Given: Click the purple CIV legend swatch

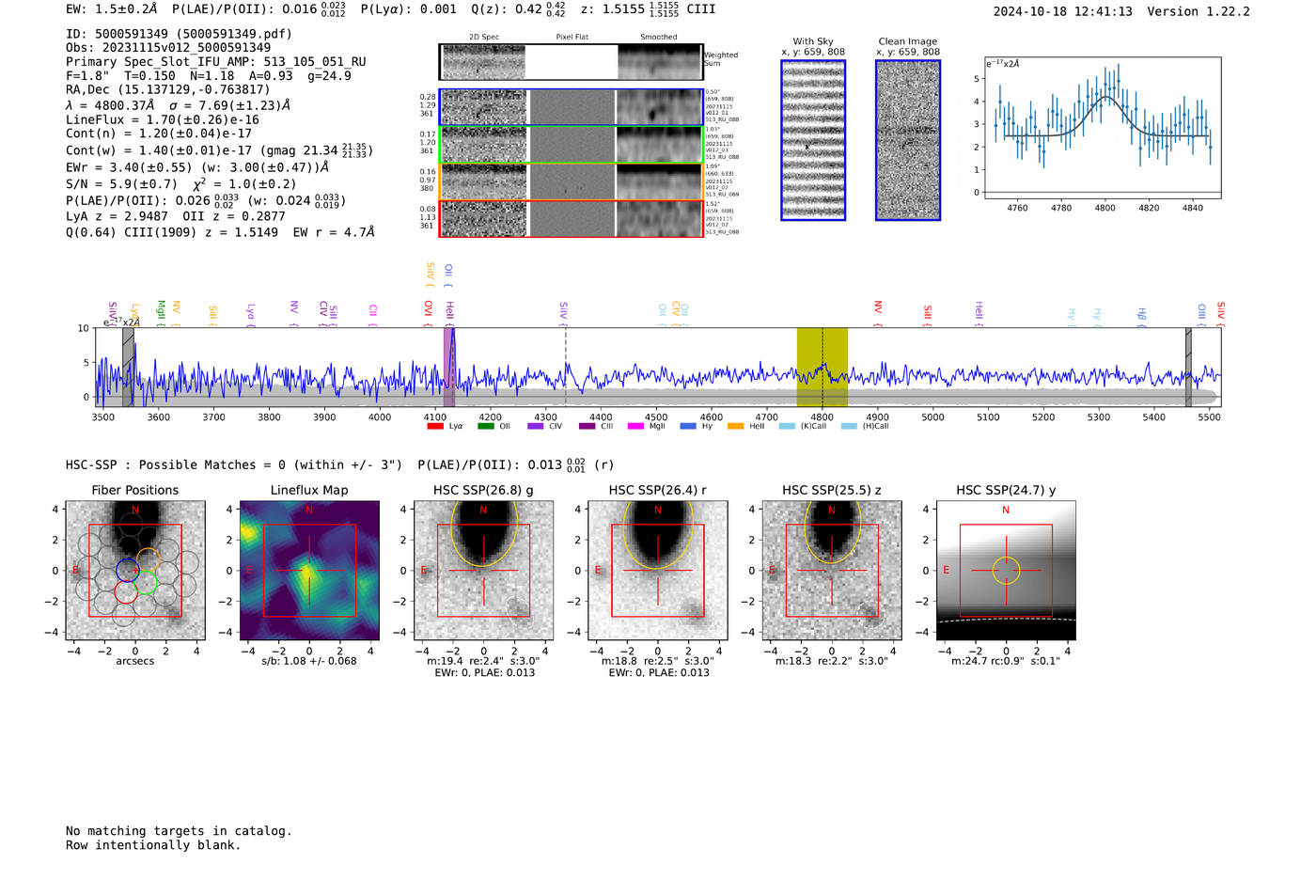Looking at the screenshot, I should 536,427.
